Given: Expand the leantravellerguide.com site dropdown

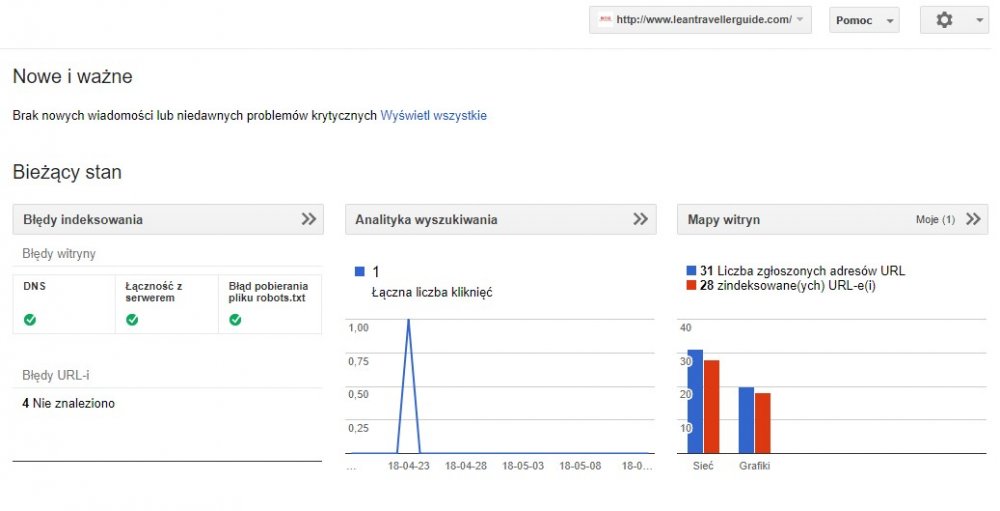Looking at the screenshot, I should (799, 20).
